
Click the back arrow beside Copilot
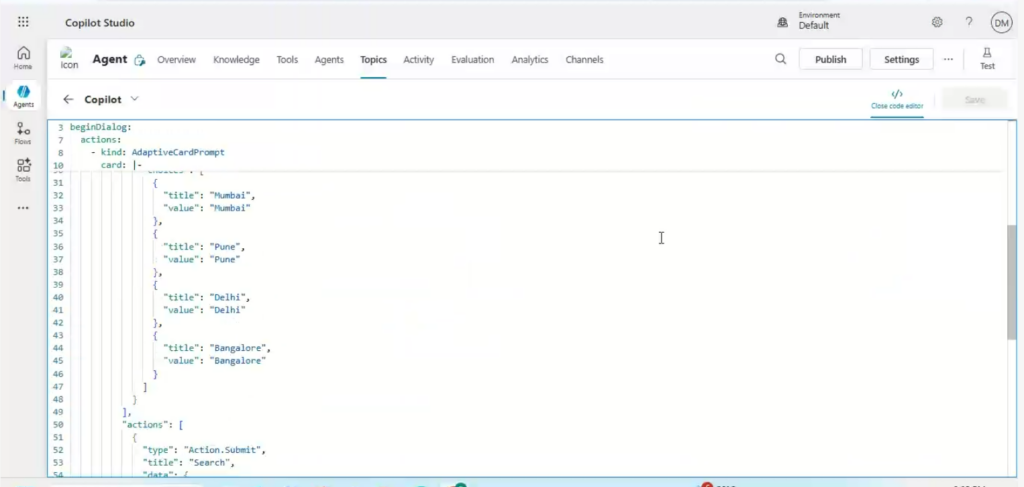click(68, 99)
